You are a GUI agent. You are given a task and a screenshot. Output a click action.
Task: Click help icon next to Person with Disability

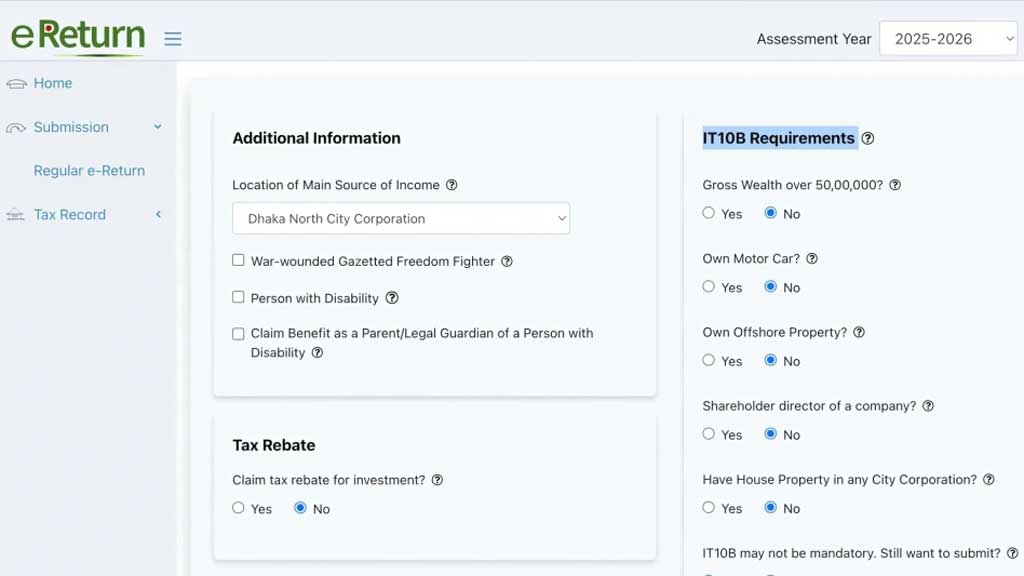click(392, 298)
